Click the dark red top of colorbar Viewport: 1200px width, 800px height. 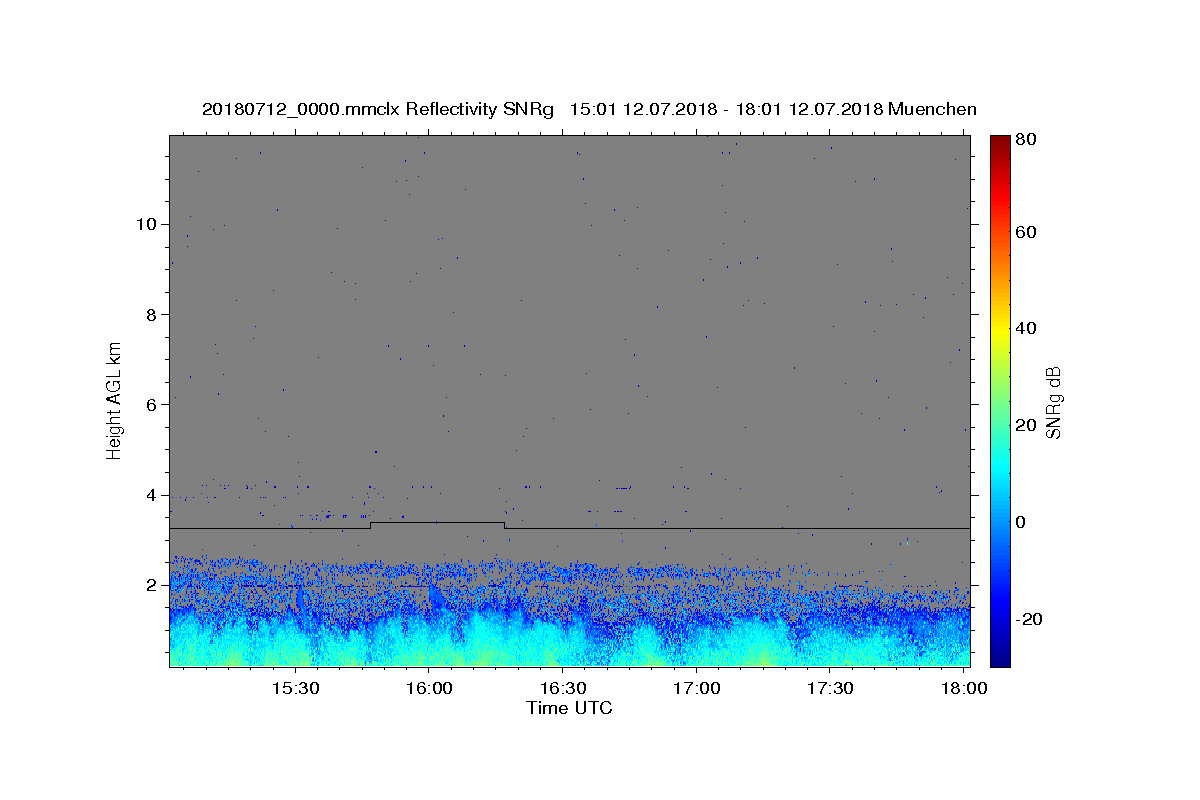point(1000,145)
